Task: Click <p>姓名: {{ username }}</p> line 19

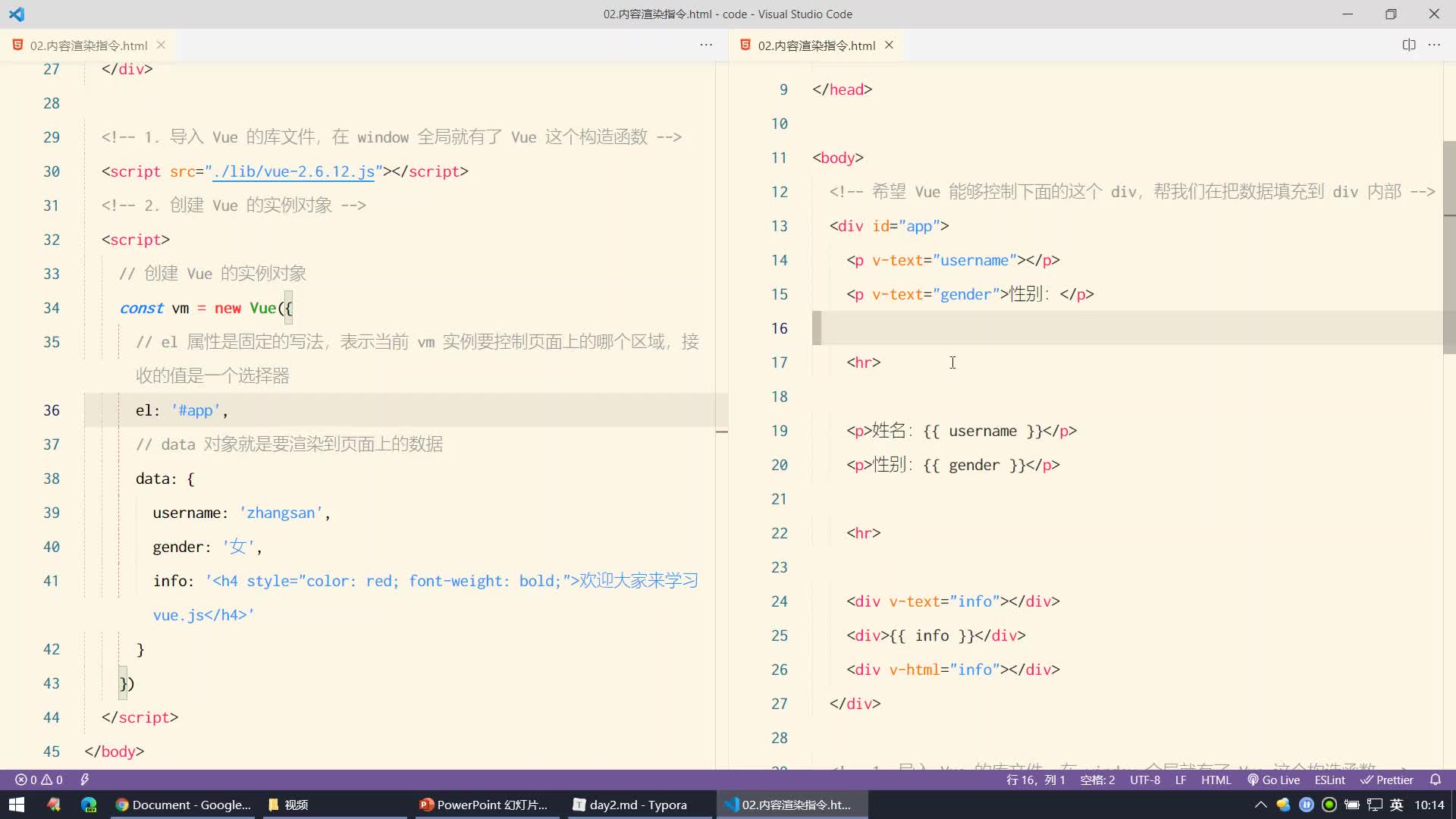Action: pyautogui.click(x=962, y=431)
